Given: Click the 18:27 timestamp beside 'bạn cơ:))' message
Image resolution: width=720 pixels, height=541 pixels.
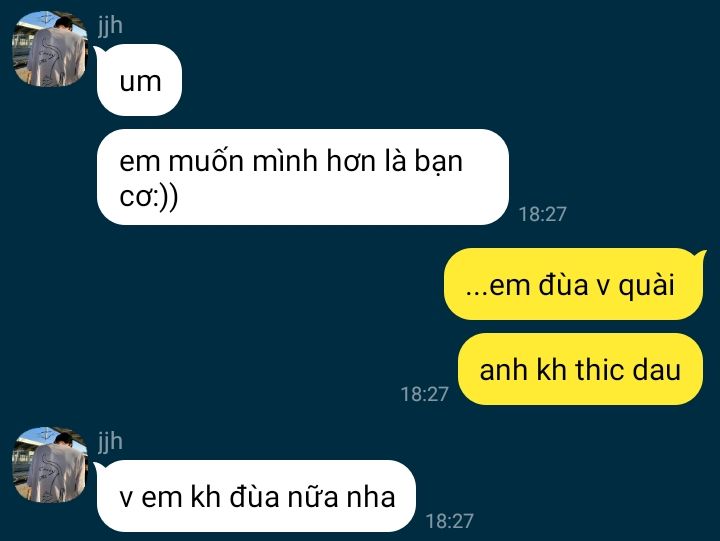Looking at the screenshot, I should click(x=542, y=214).
